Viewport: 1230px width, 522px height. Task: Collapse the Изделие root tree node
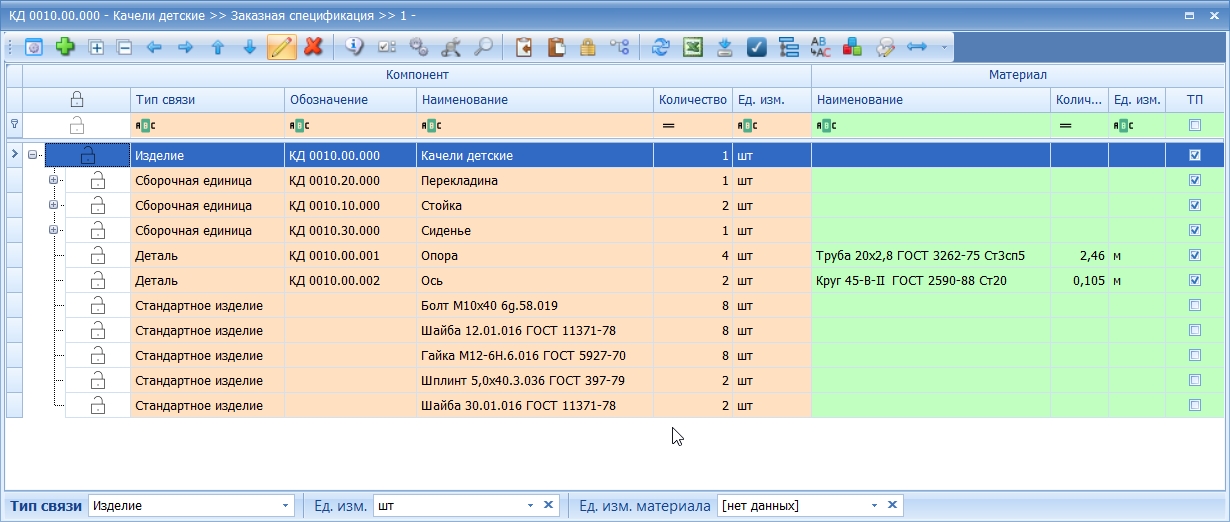[33, 155]
